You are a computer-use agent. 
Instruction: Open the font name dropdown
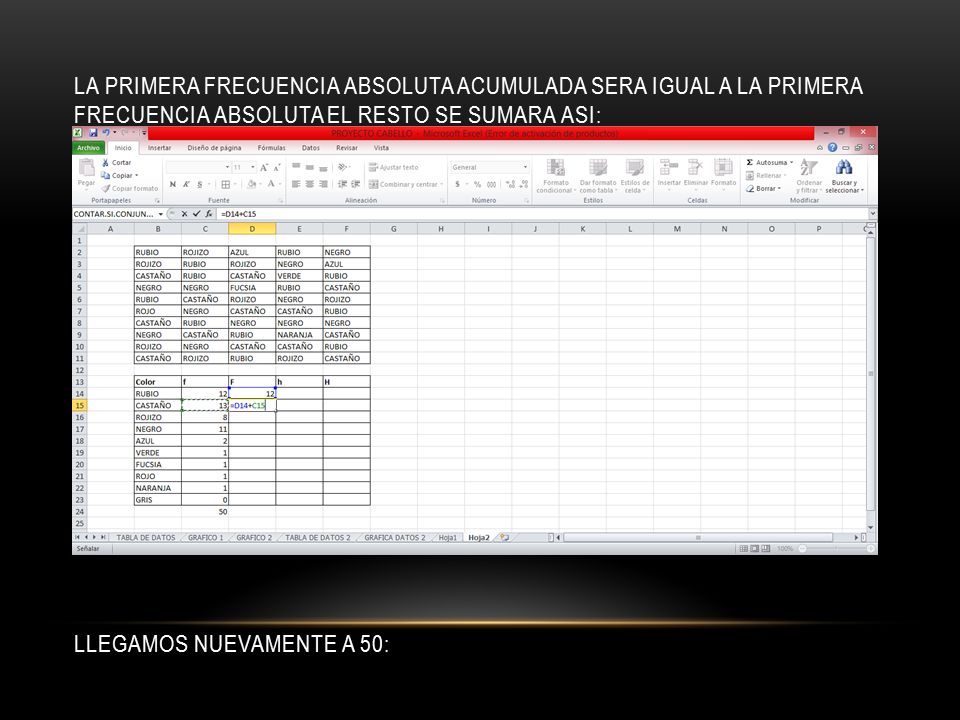[x=227, y=167]
